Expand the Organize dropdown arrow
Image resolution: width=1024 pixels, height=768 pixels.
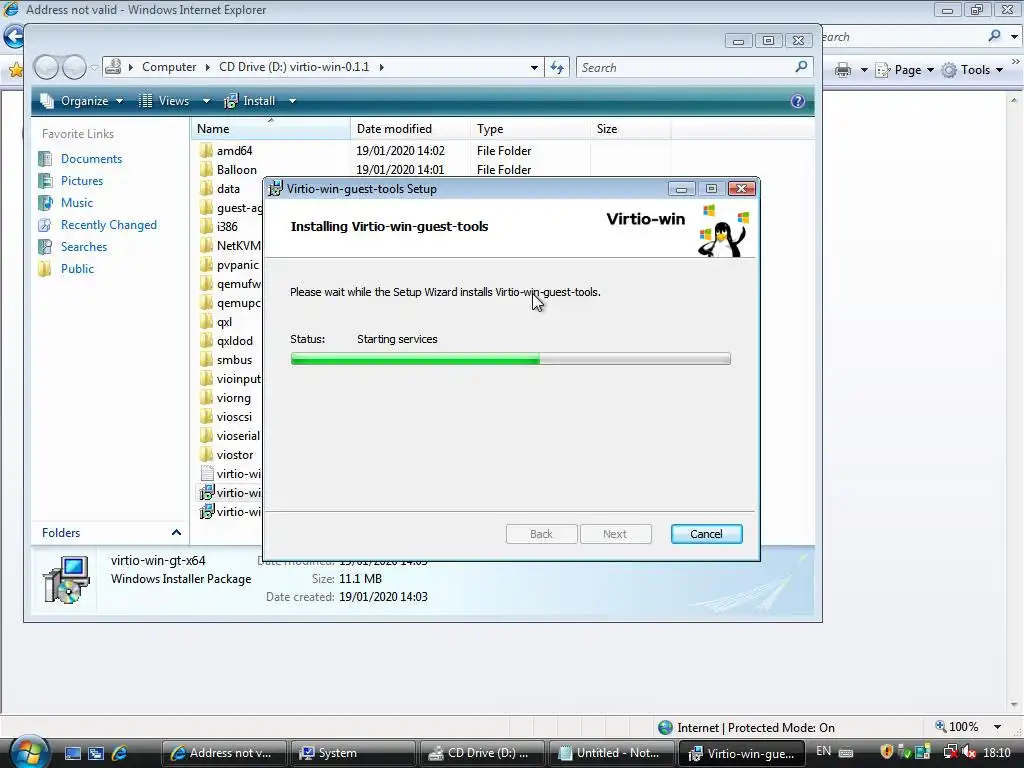tap(120, 101)
